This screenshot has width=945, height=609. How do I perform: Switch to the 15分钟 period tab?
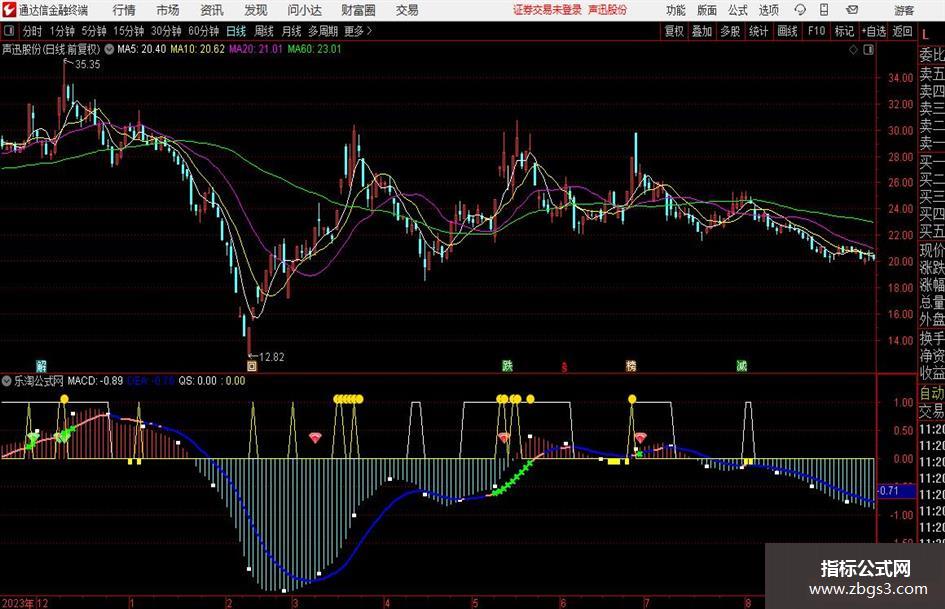[x=129, y=31]
